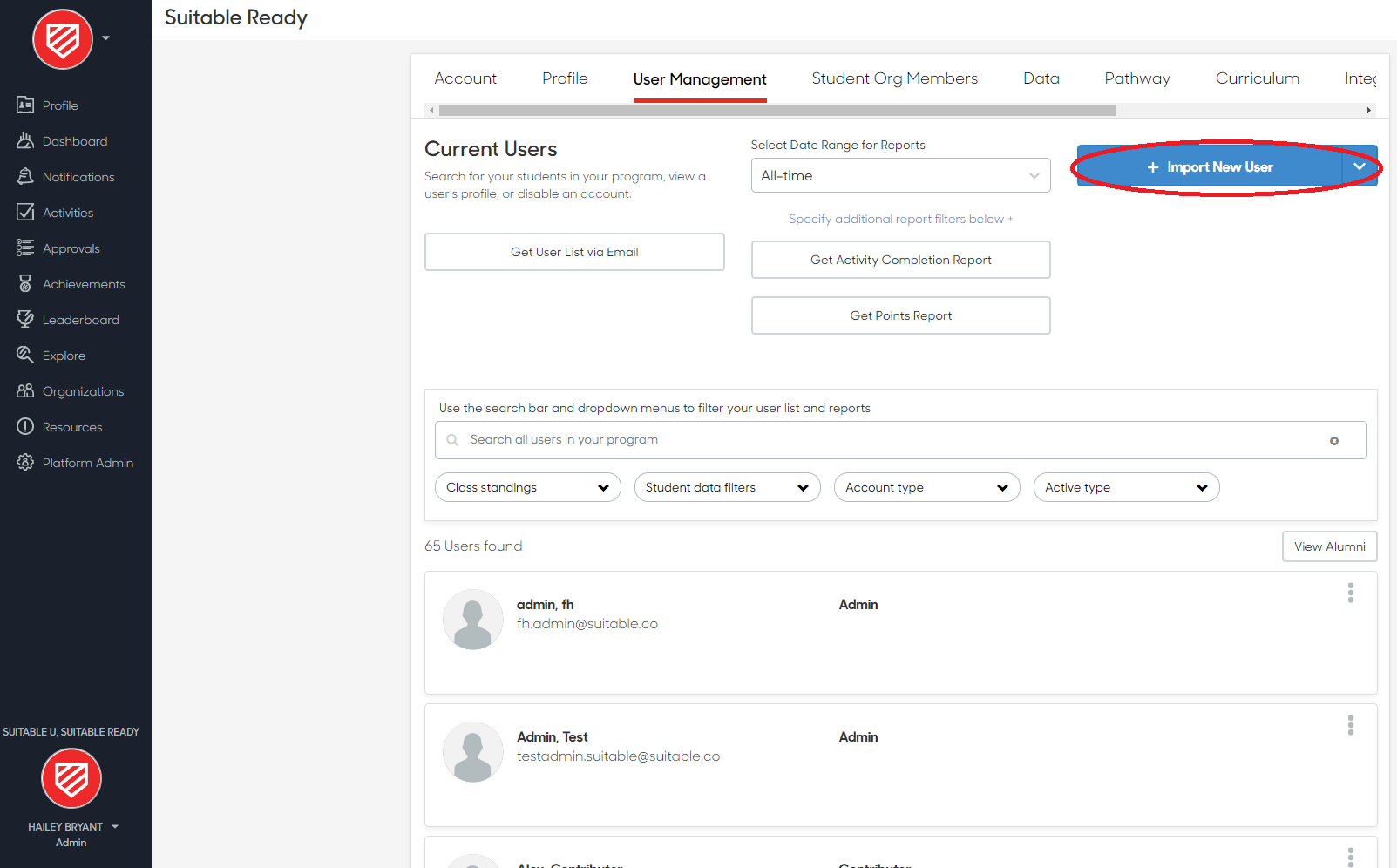Open Notifications bell icon in sidebar
Image resolution: width=1397 pixels, height=868 pixels.
25,176
